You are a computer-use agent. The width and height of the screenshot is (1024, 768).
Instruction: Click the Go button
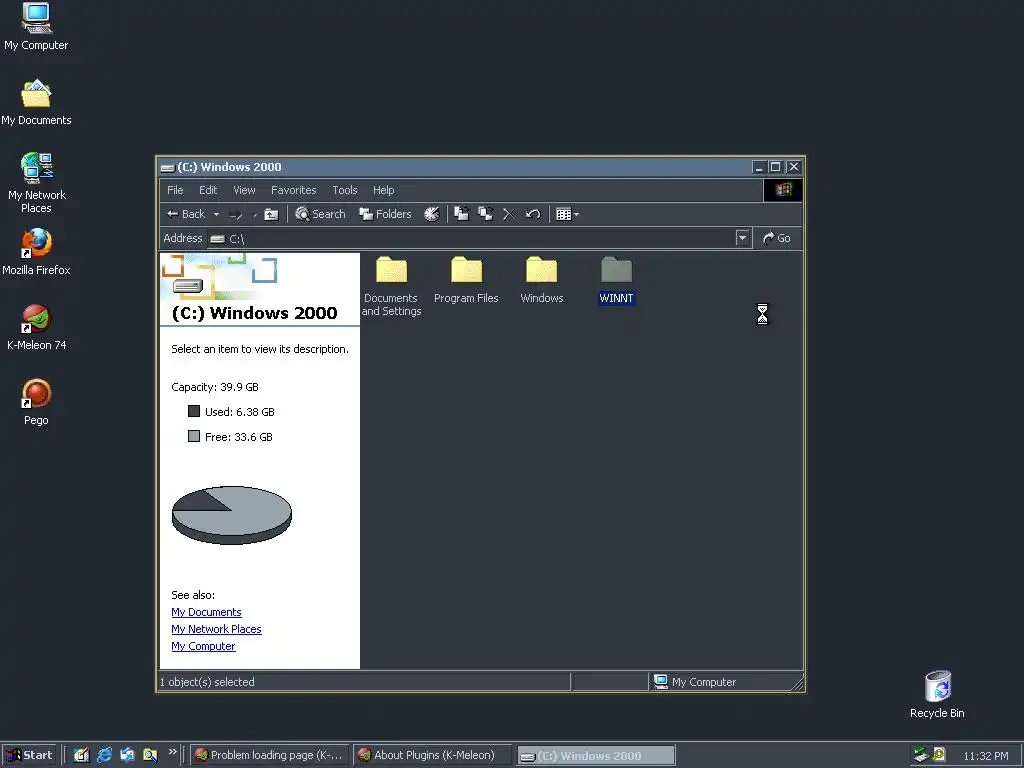(777, 238)
